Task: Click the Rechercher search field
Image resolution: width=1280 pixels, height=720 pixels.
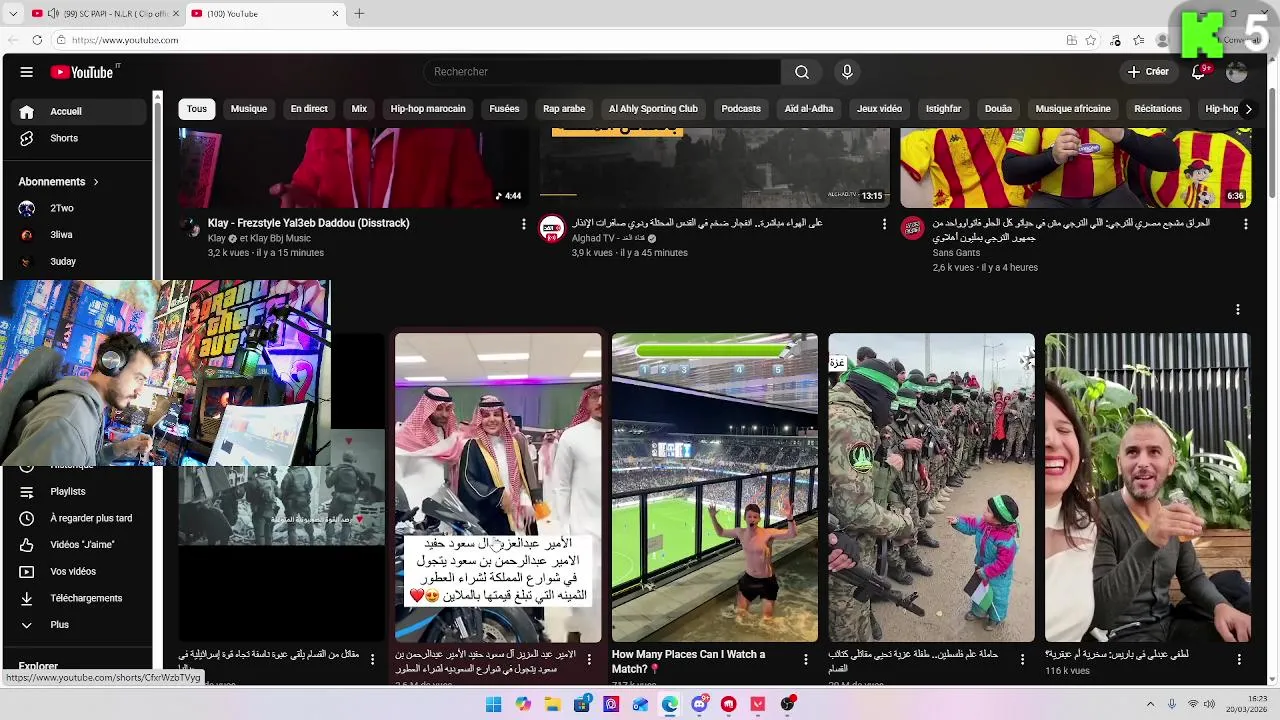Action: (602, 72)
